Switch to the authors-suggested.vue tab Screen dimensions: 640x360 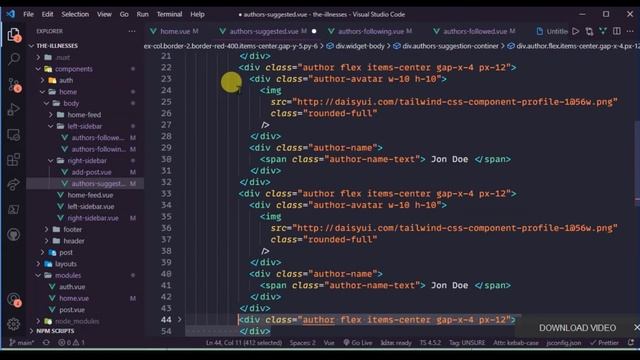(x=268, y=31)
